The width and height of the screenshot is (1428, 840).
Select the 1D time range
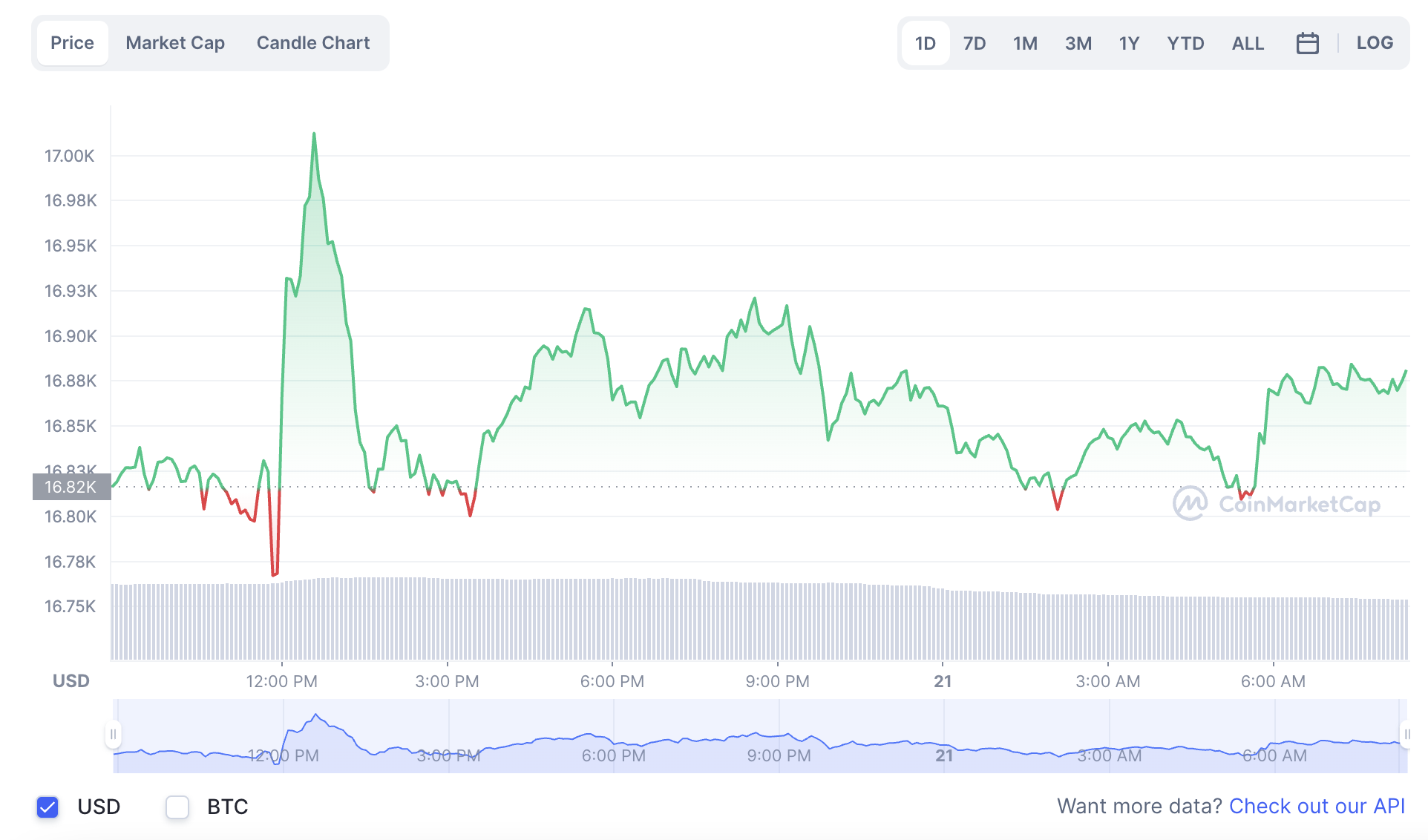click(x=925, y=43)
